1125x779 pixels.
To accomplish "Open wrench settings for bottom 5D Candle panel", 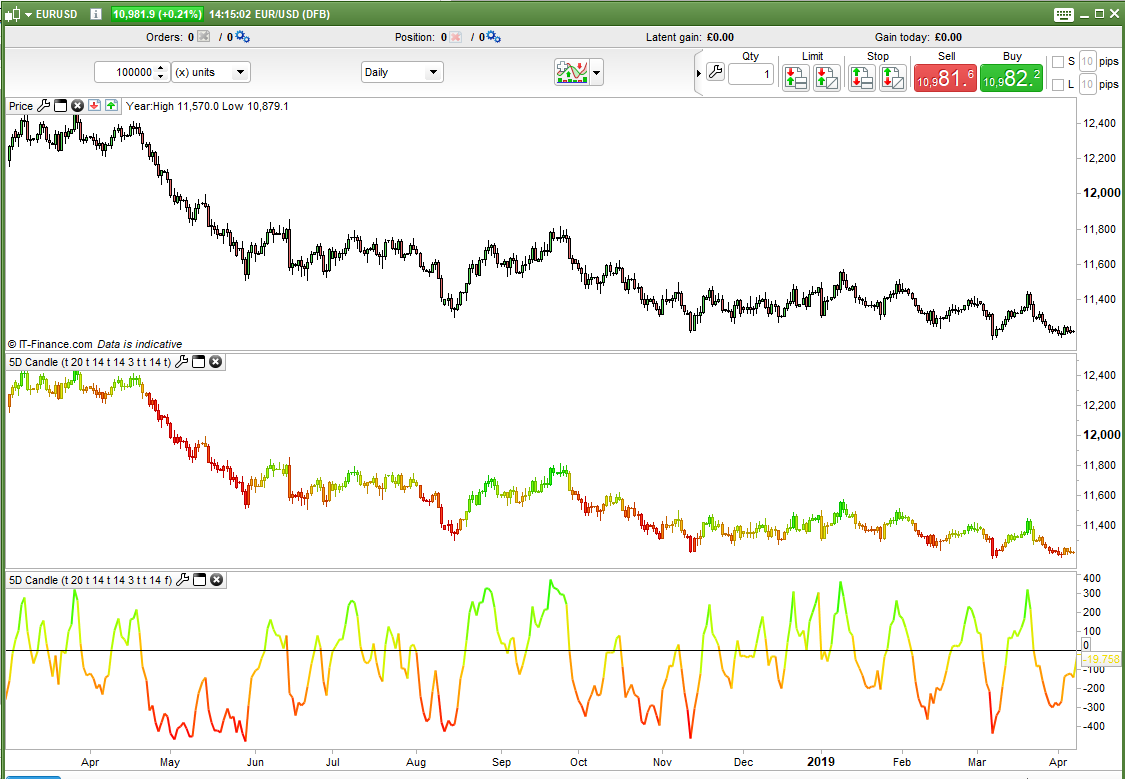I will [x=182, y=580].
